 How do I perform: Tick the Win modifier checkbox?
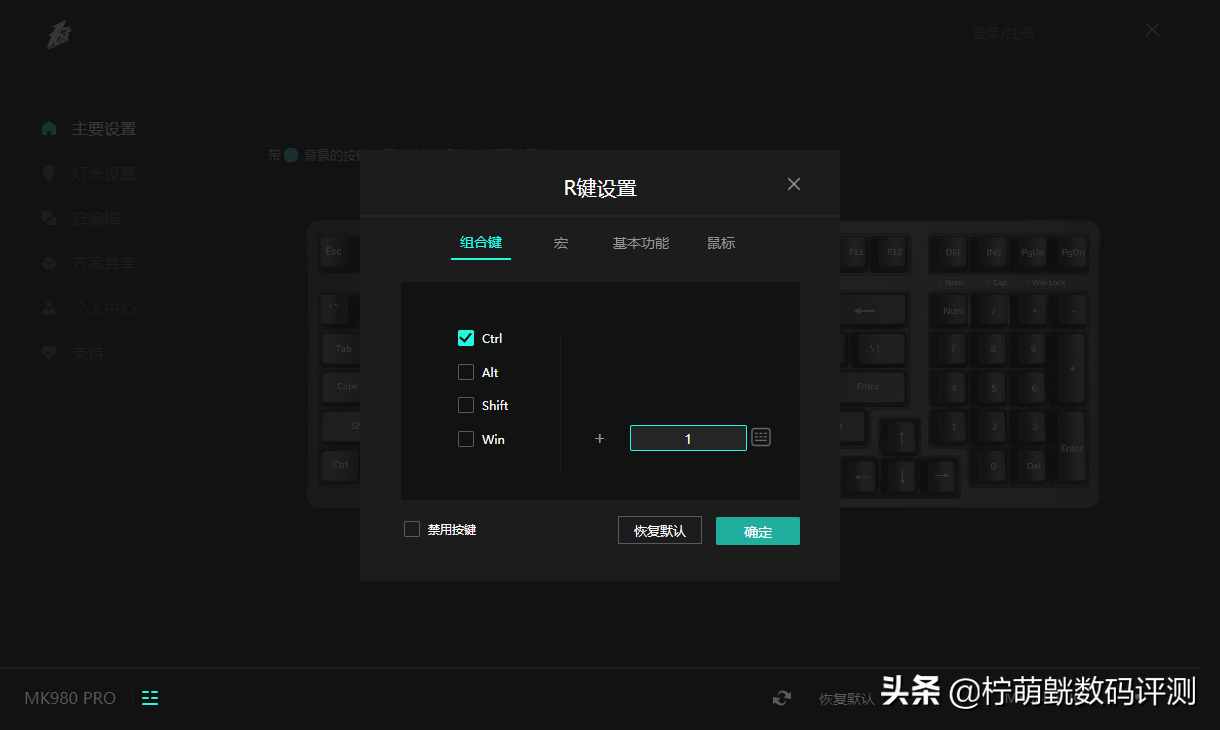coord(466,439)
